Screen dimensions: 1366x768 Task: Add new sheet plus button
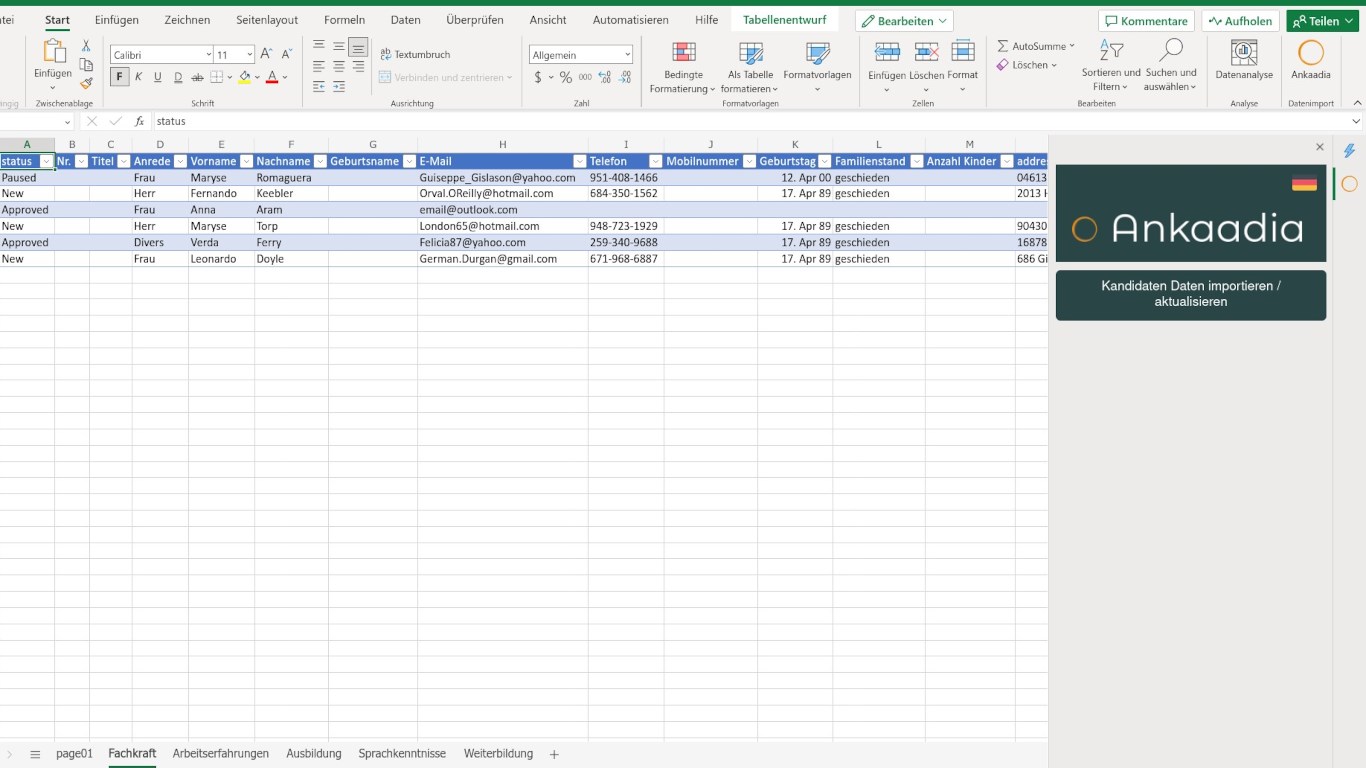click(554, 755)
